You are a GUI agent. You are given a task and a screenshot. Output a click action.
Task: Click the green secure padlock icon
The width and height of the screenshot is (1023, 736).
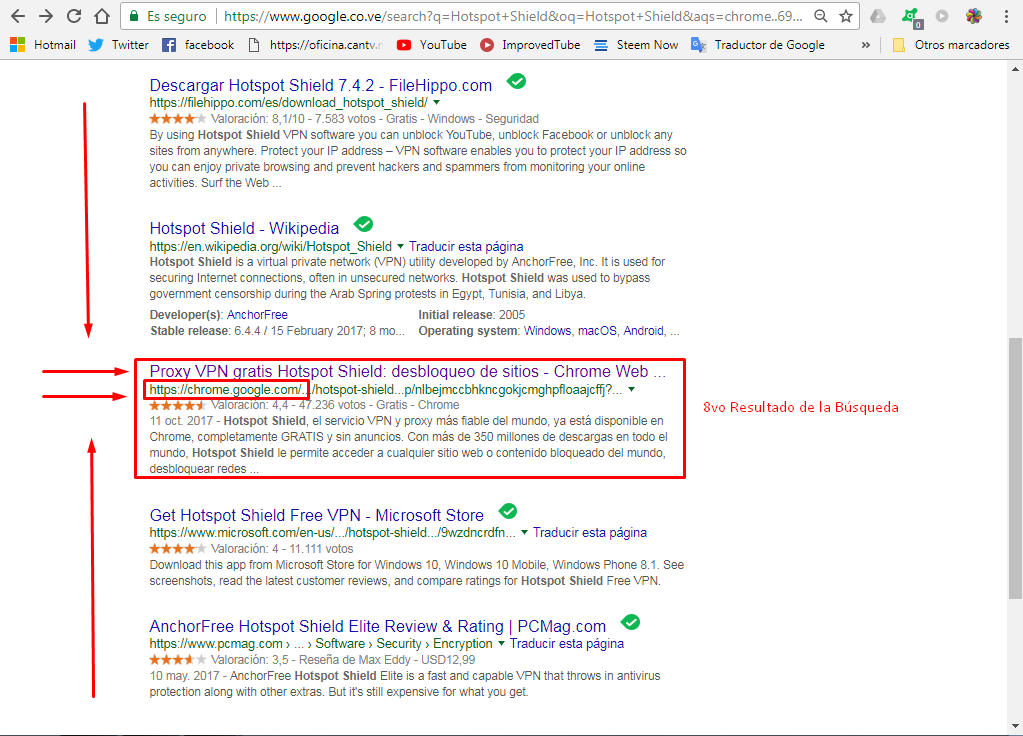134,16
